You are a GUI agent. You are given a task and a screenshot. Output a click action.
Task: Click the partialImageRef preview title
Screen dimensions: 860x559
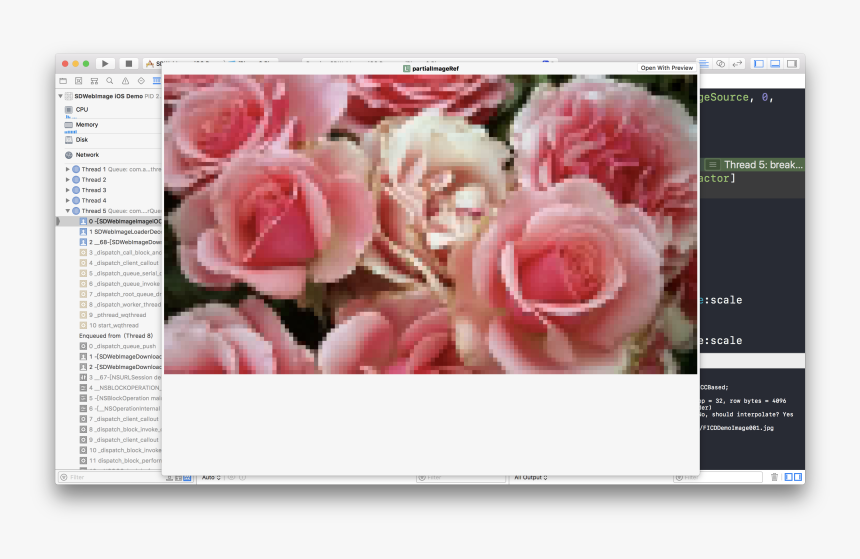pyautogui.click(x=431, y=69)
